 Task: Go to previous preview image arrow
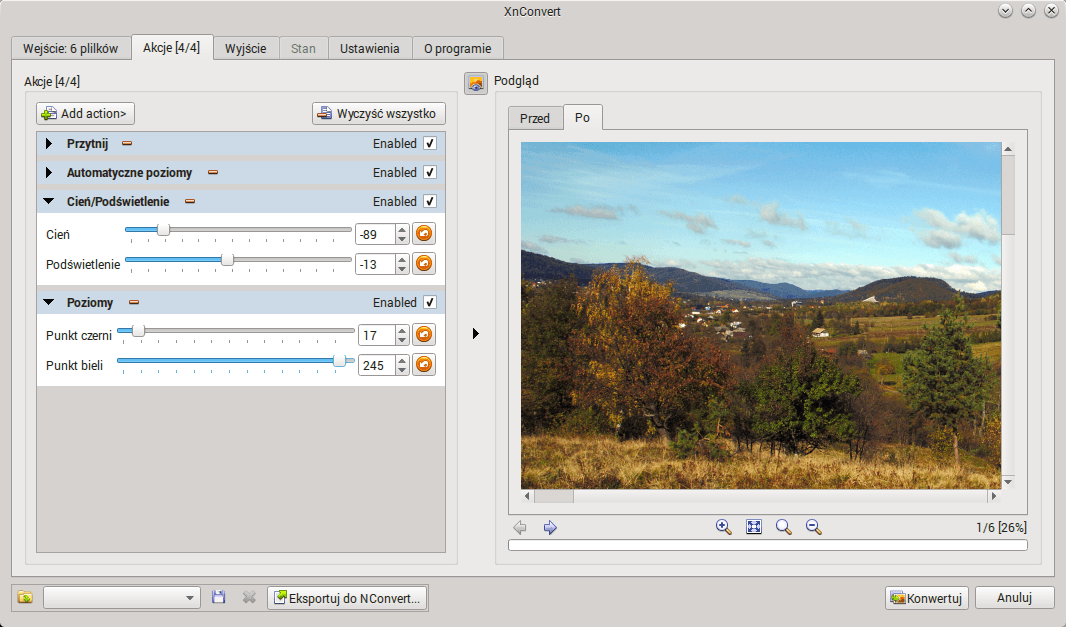click(x=520, y=527)
